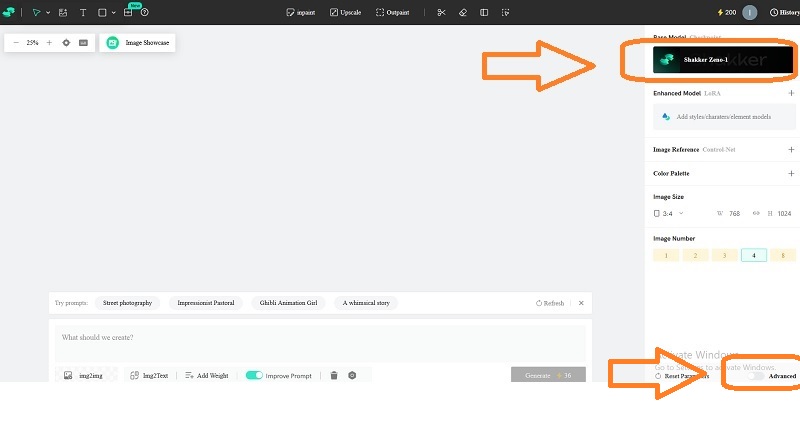Image resolution: width=800 pixels, height=442 pixels.
Task: Choose the Street photography prompt suggestion
Action: (x=127, y=302)
